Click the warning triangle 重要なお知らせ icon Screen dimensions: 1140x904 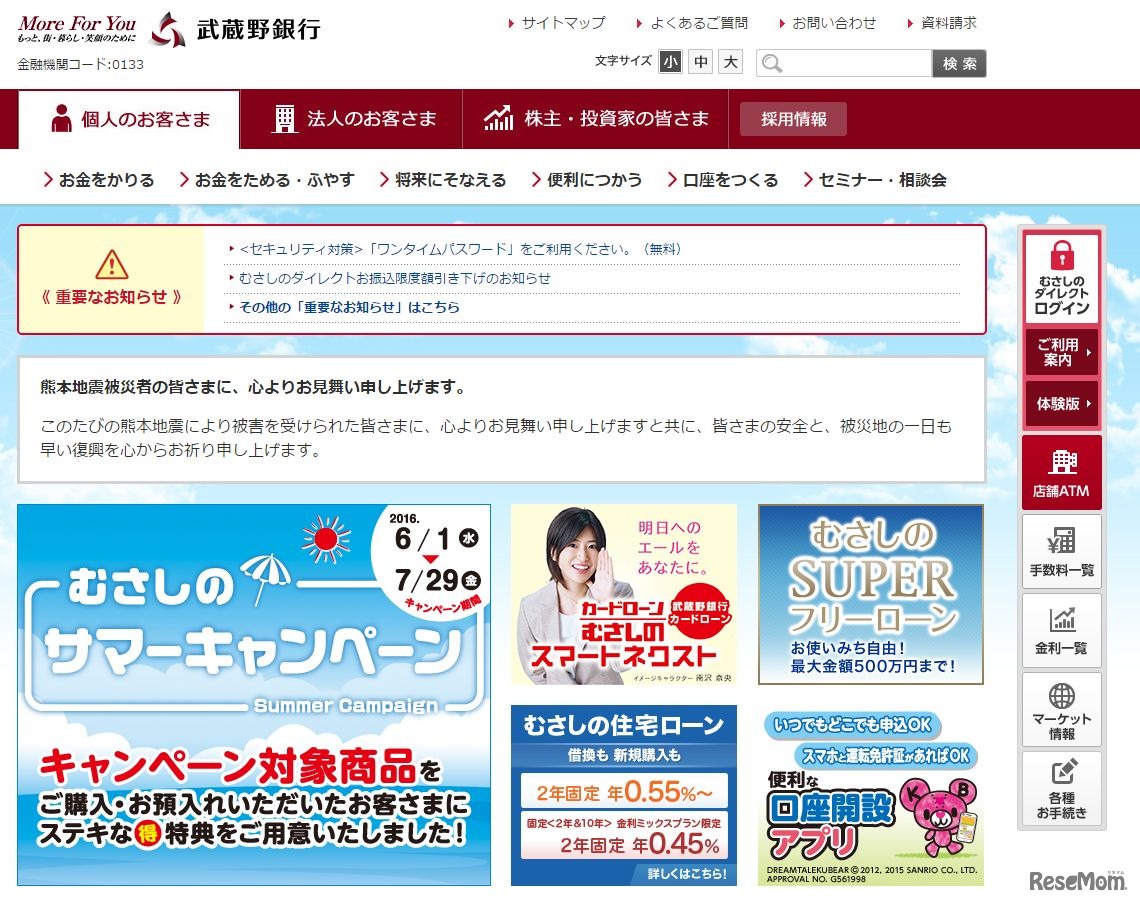[111, 265]
